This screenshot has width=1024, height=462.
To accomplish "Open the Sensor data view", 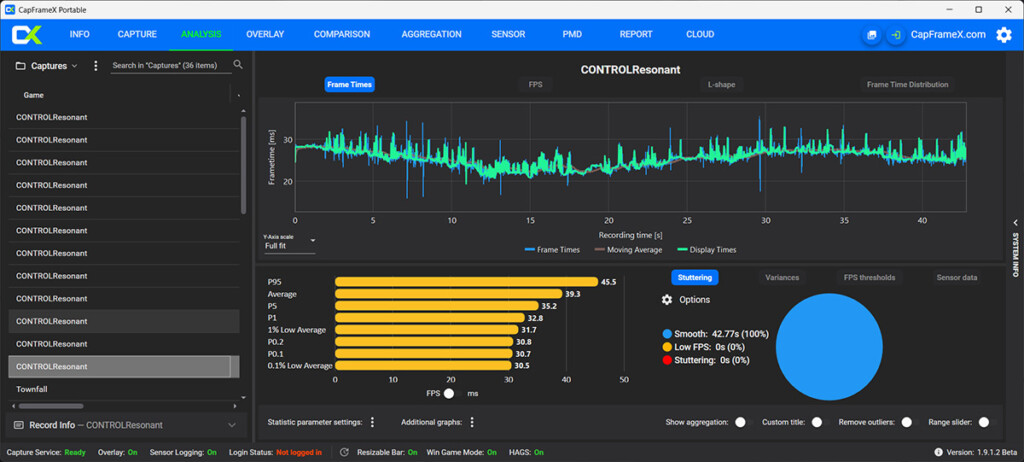I will coord(957,278).
